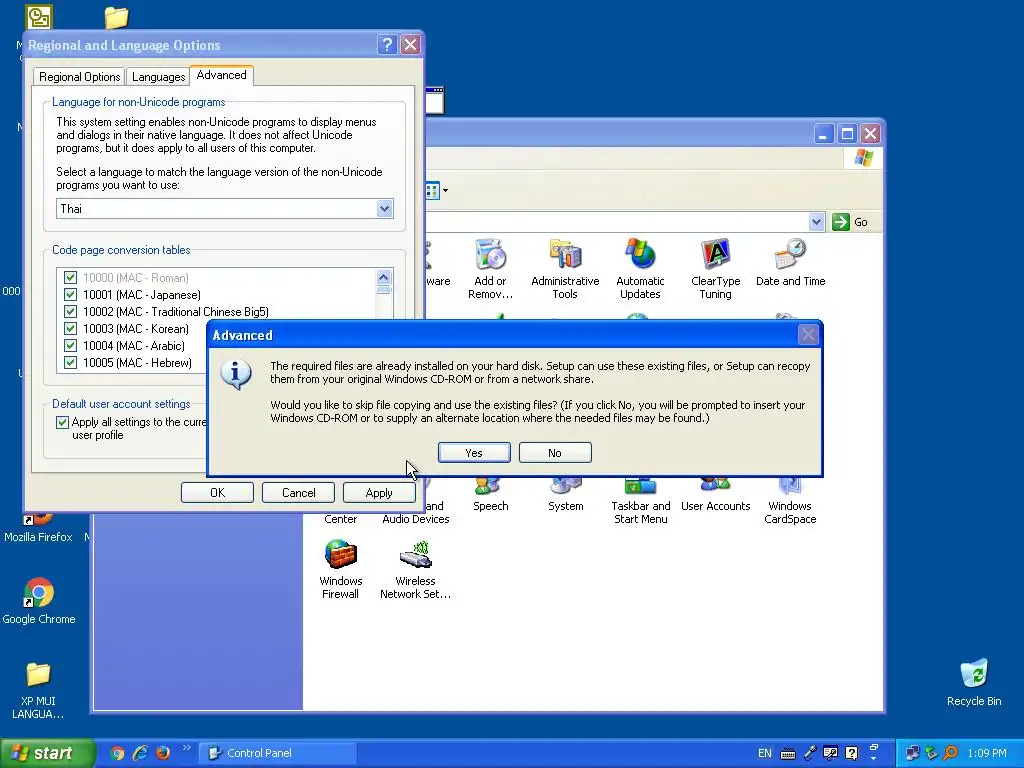
Task: Click the language bar help icon
Action: pos(852,753)
